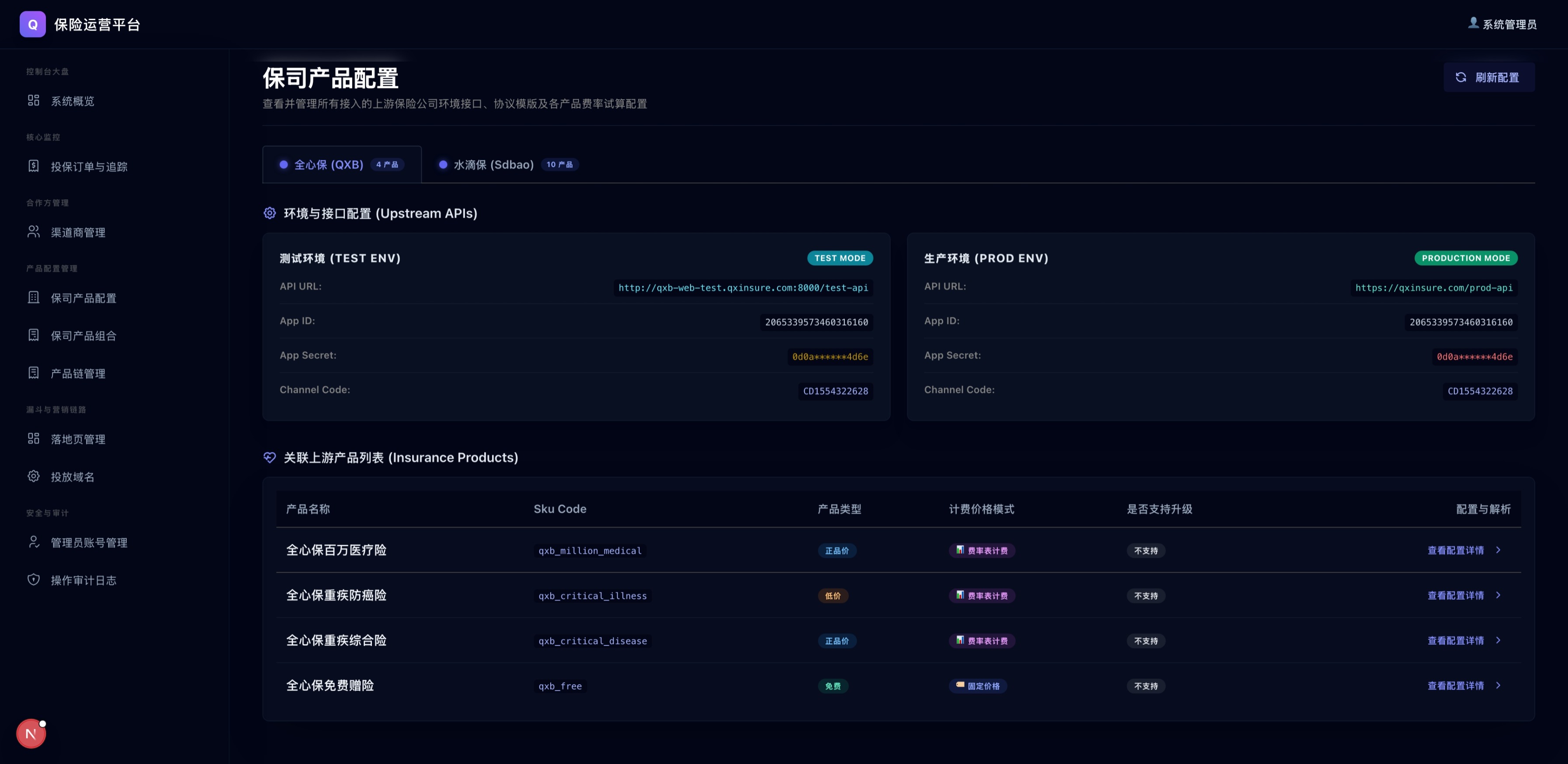Click the 免费 product type badge

coord(833,685)
